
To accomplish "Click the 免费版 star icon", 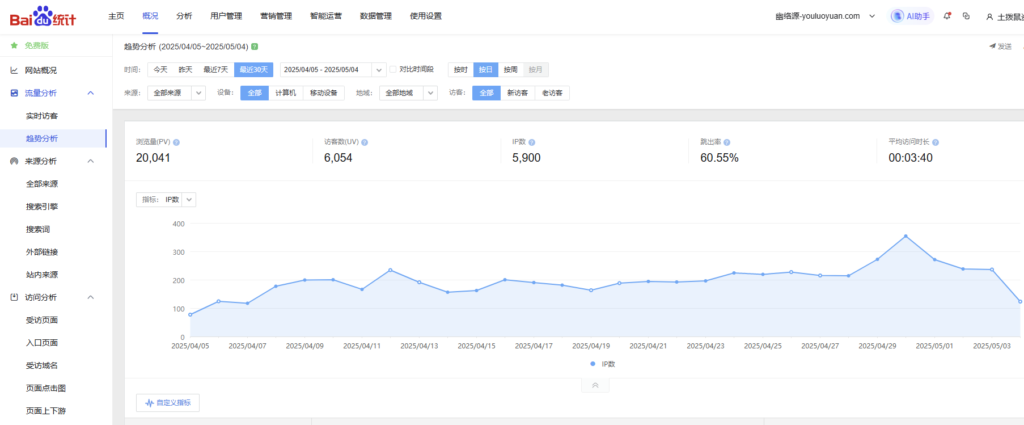I will pos(14,46).
